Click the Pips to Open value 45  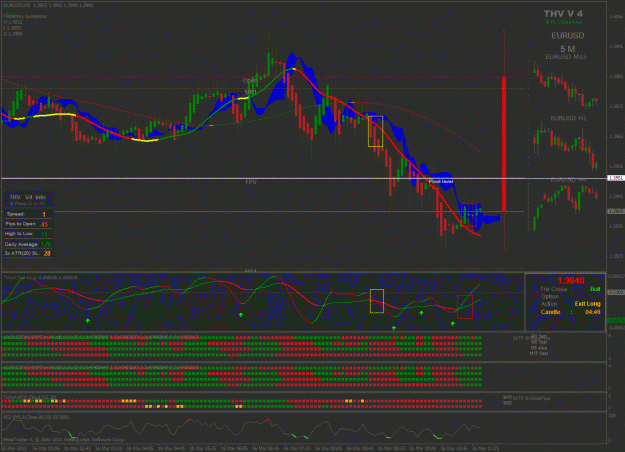[44, 224]
